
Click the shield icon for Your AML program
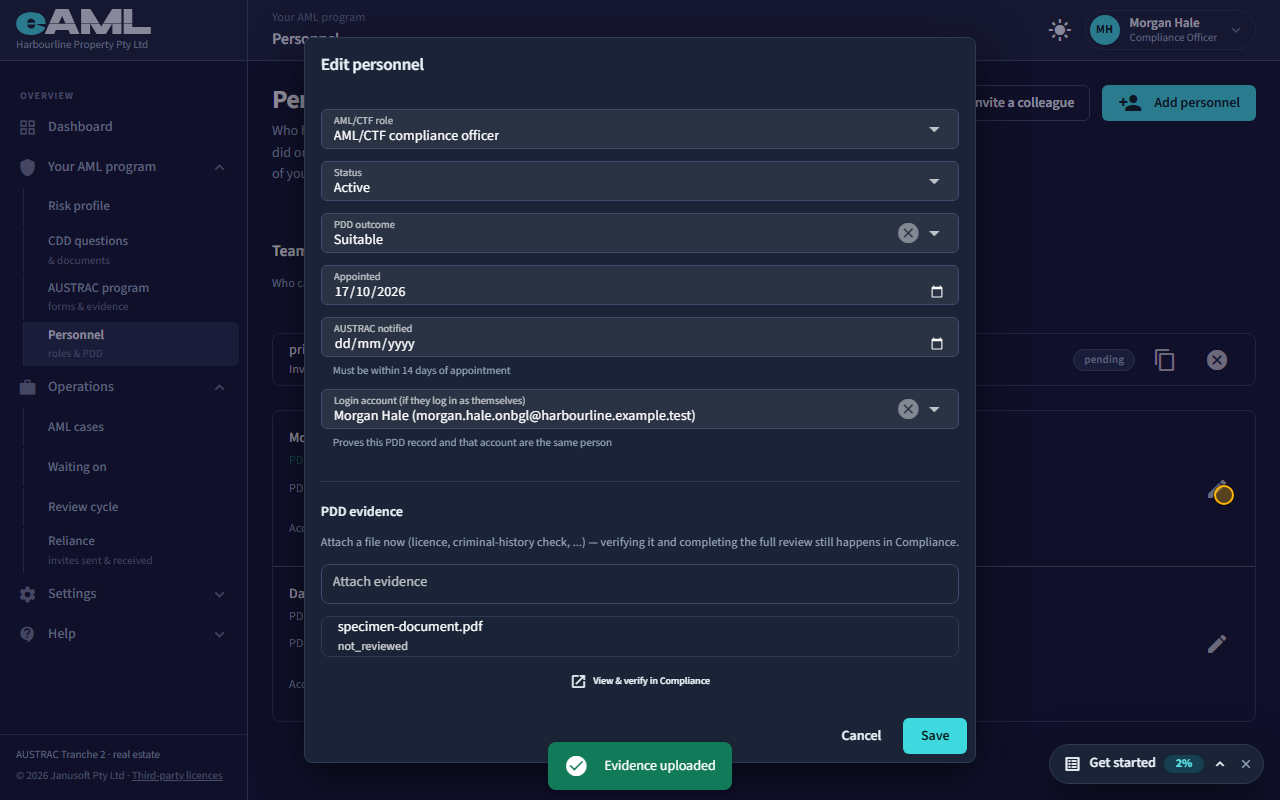pyautogui.click(x=28, y=167)
